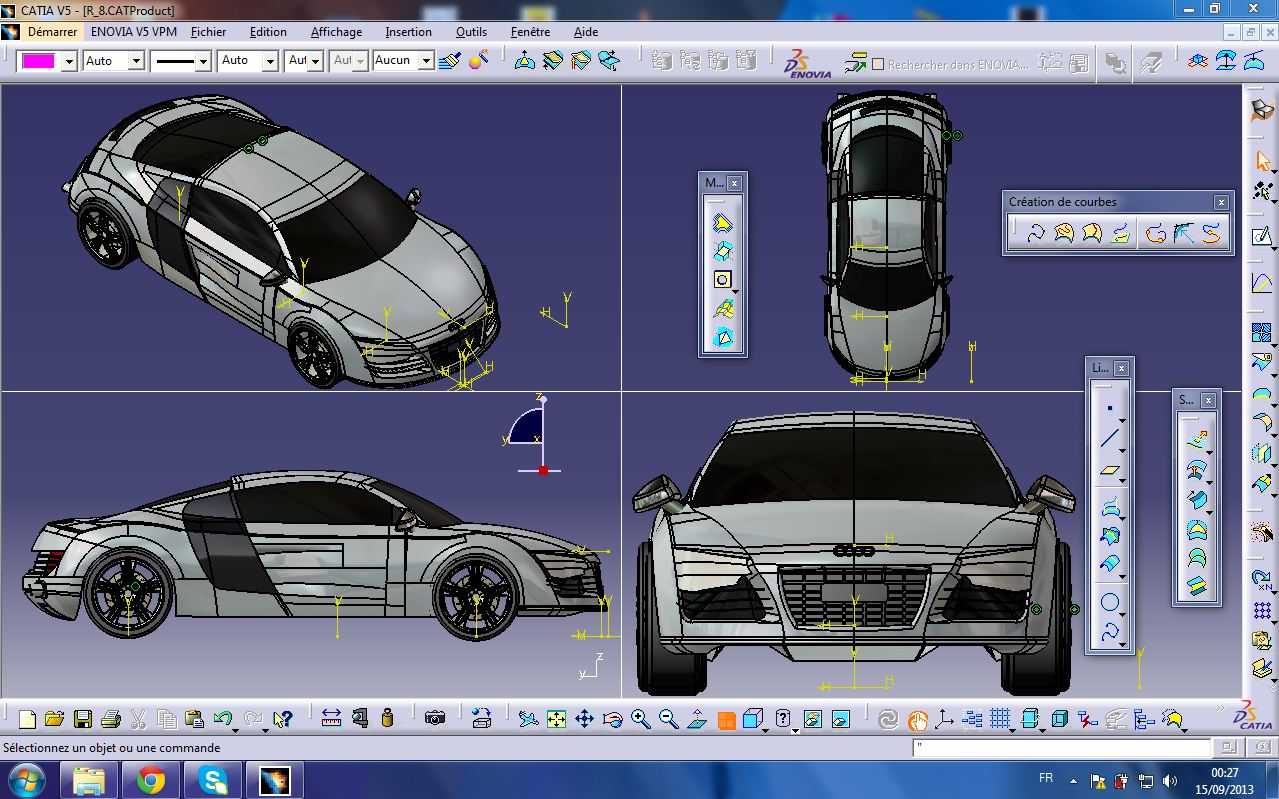Open the first Auto transparency dropdown
This screenshot has height=799, width=1279.
click(136, 62)
